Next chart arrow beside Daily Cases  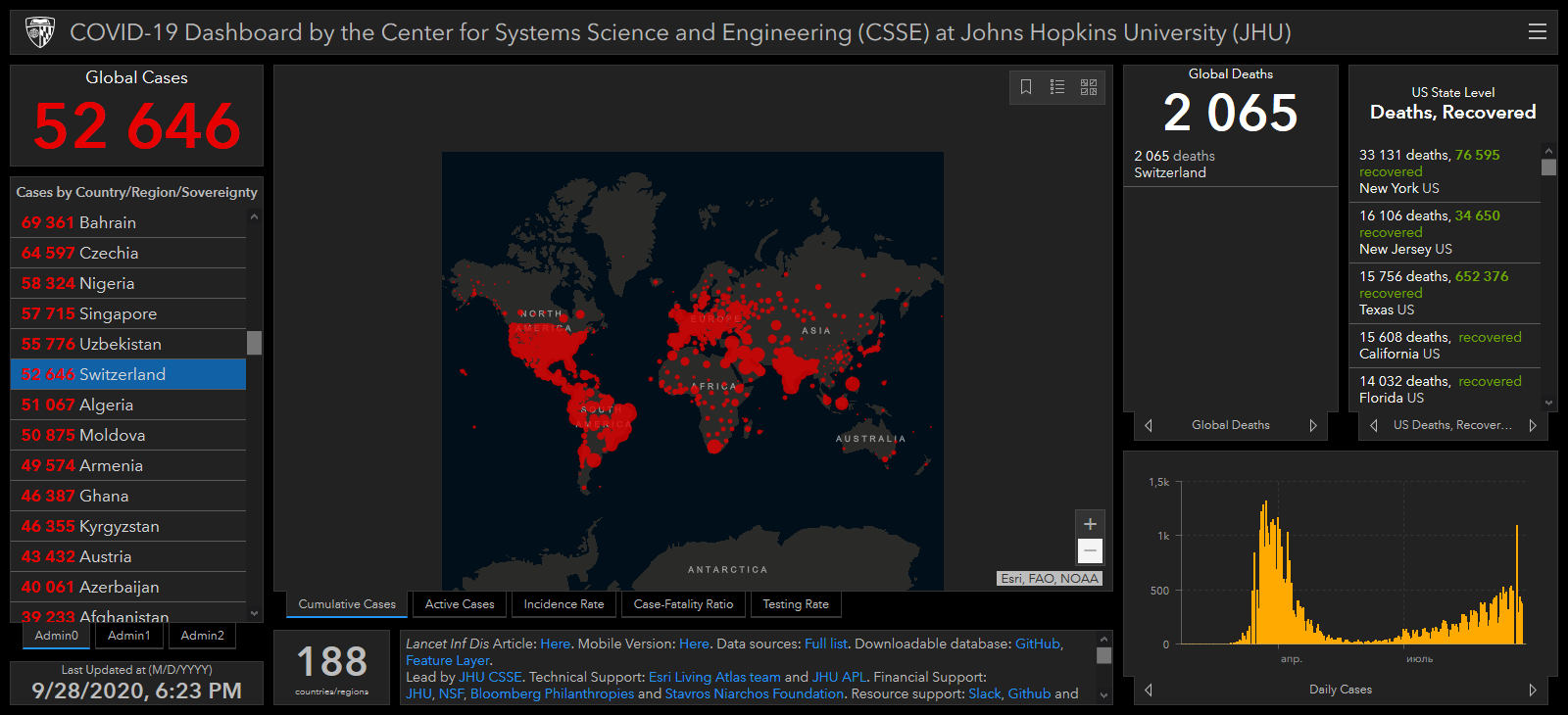1533,690
